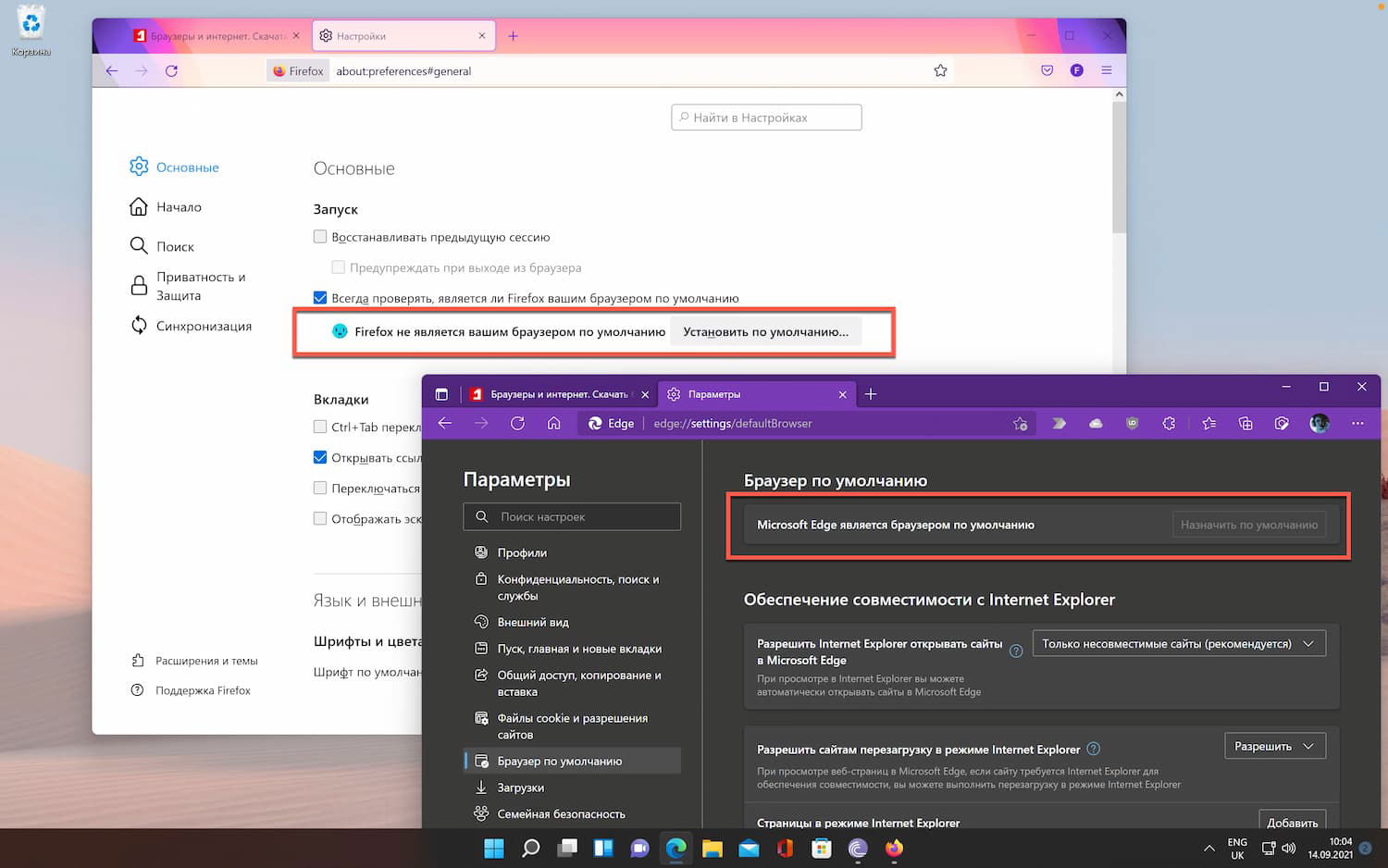Open Edge vertical tabs menu icon
Screen dimensions: 1388x868
click(441, 394)
